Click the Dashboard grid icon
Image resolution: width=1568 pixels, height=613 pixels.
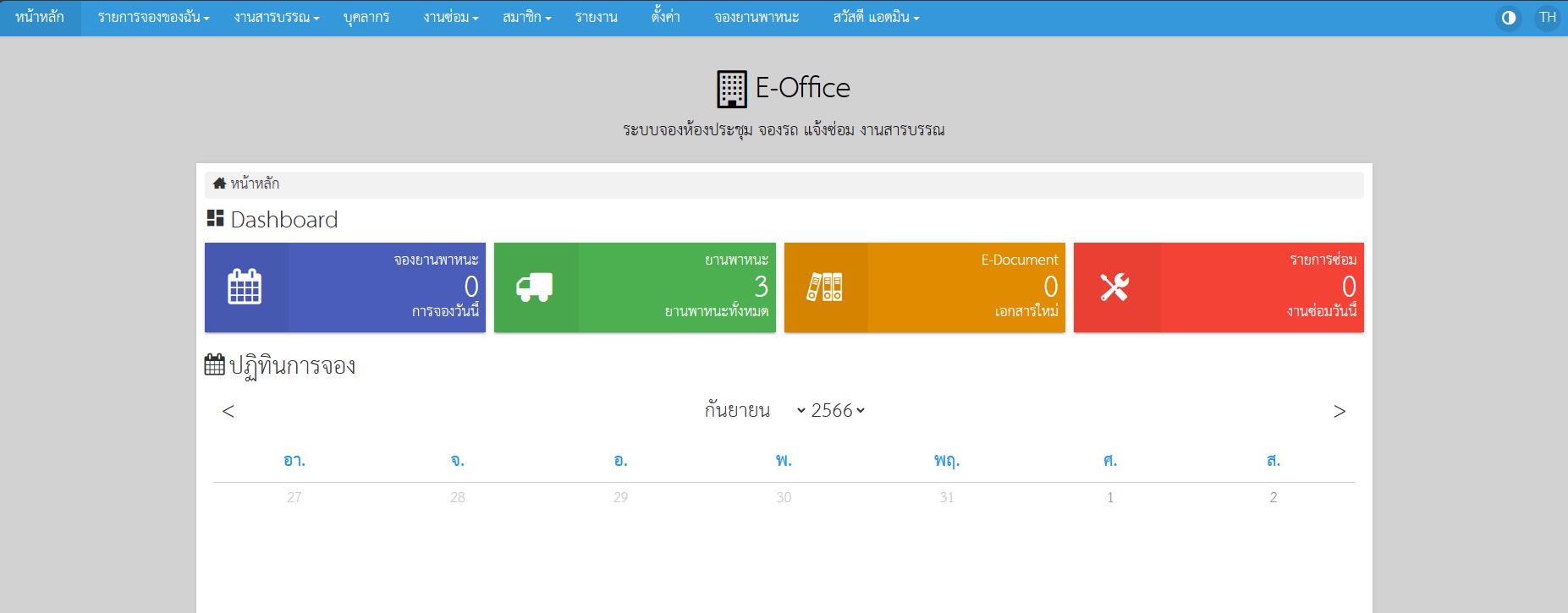215,218
